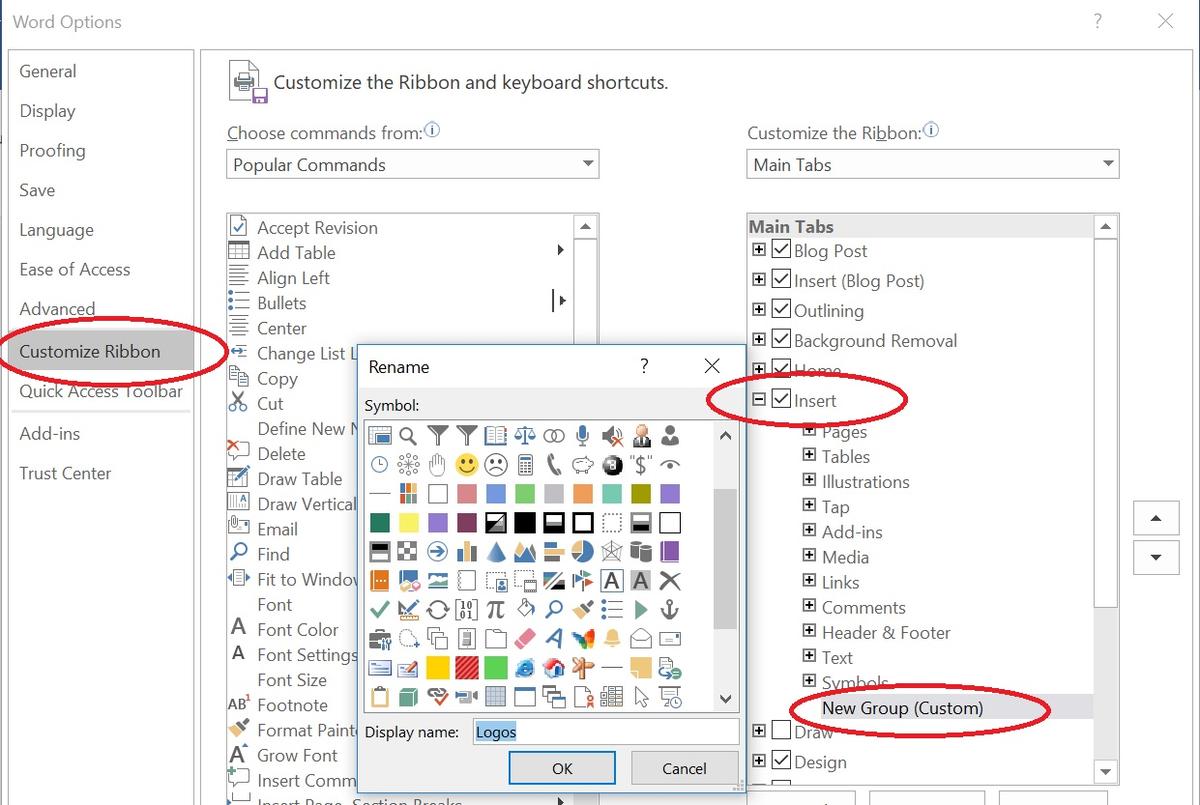Select the smiley face symbol
Viewport: 1200px width, 805px height.
pyautogui.click(x=465, y=464)
